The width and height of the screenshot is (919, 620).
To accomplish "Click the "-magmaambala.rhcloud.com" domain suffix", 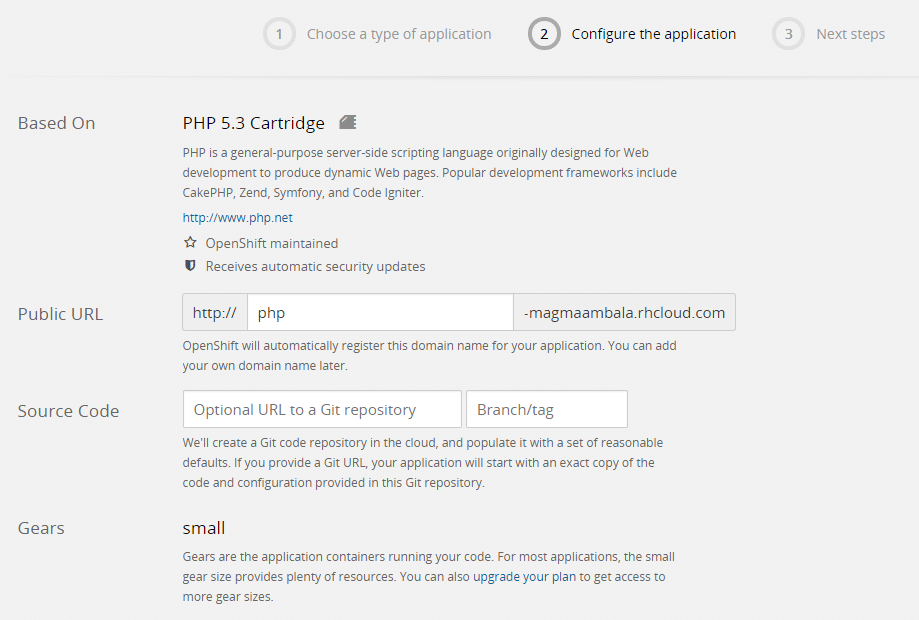I will pyautogui.click(x=624, y=312).
